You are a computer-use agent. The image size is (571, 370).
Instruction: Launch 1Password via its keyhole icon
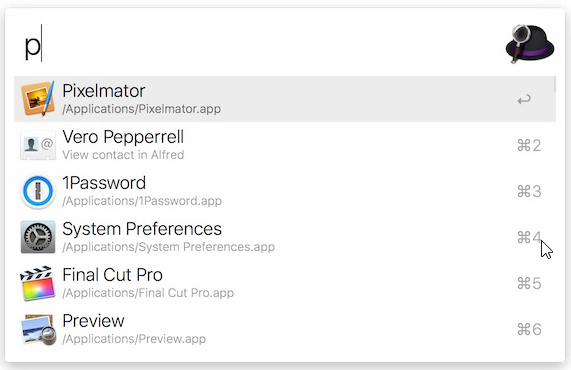point(38,191)
